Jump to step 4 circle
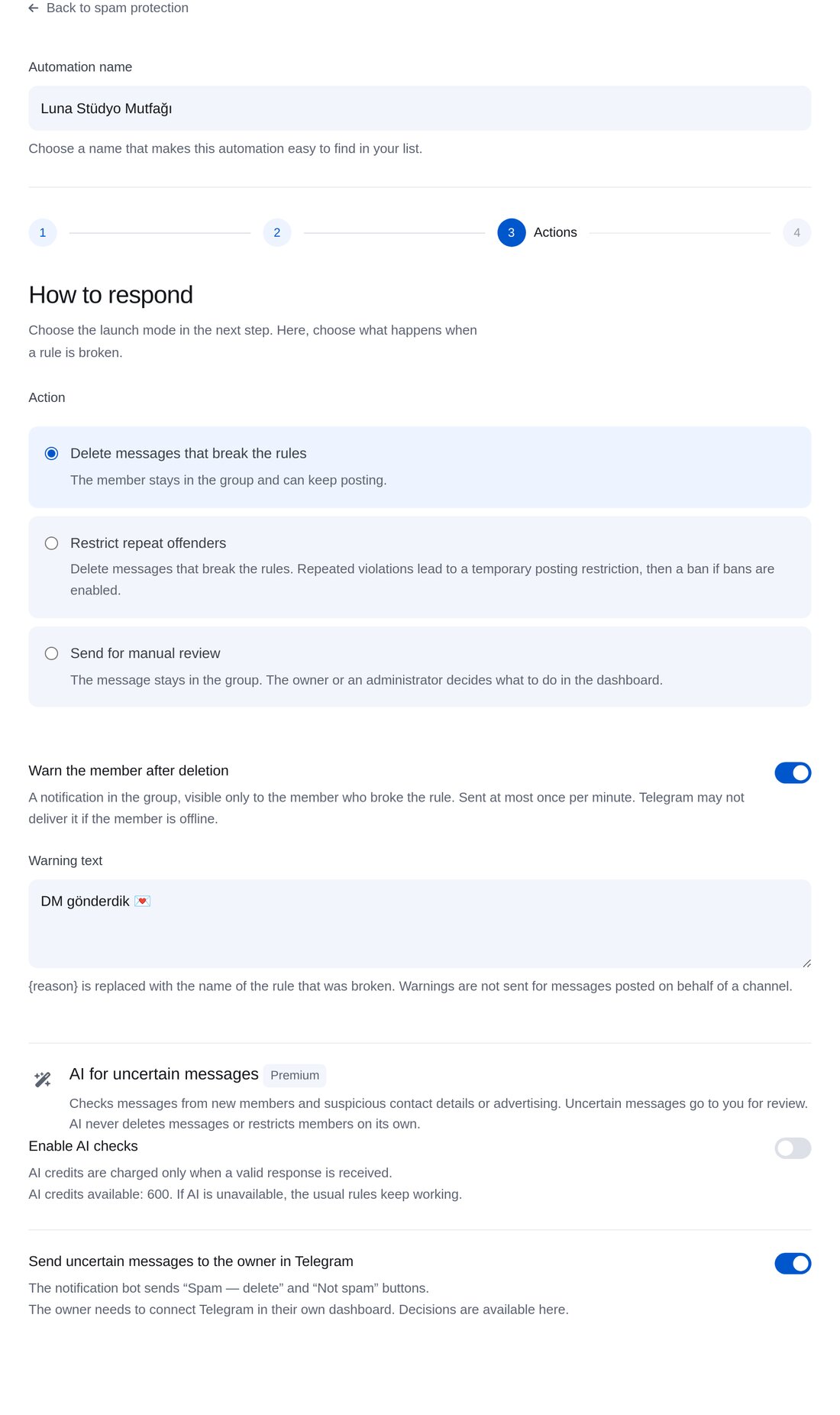Viewport: 840px width, 1415px height. click(x=796, y=232)
